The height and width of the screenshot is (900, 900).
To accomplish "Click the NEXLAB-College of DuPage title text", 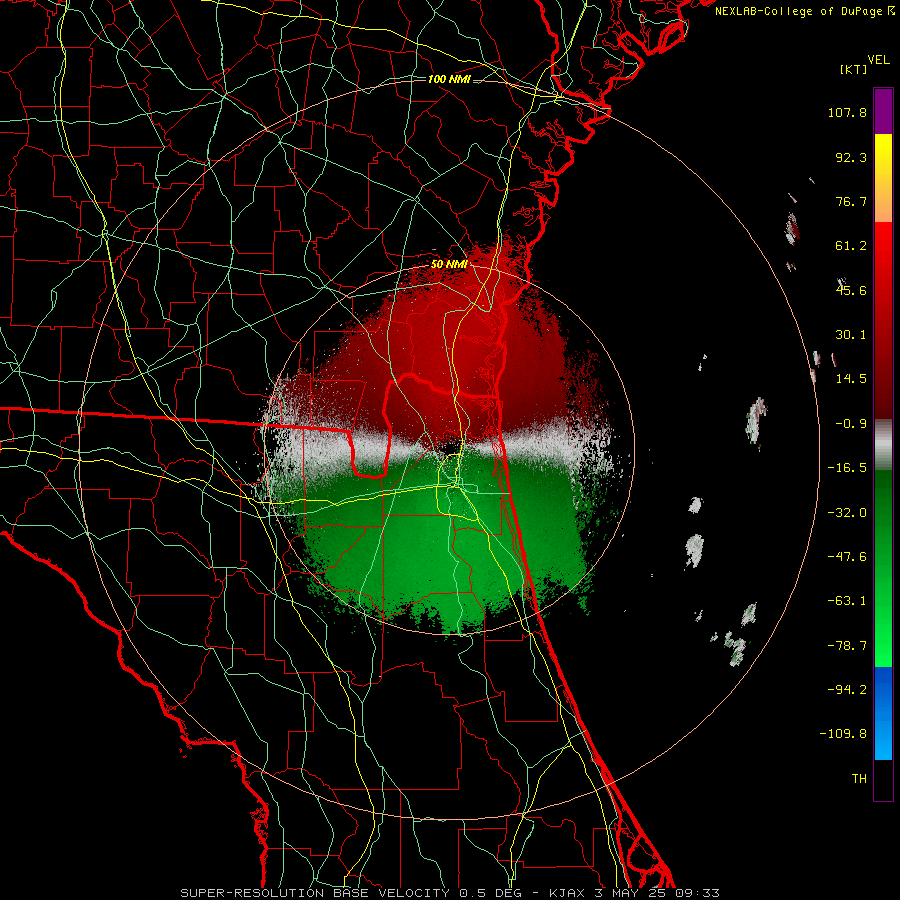I will tap(804, 11).
